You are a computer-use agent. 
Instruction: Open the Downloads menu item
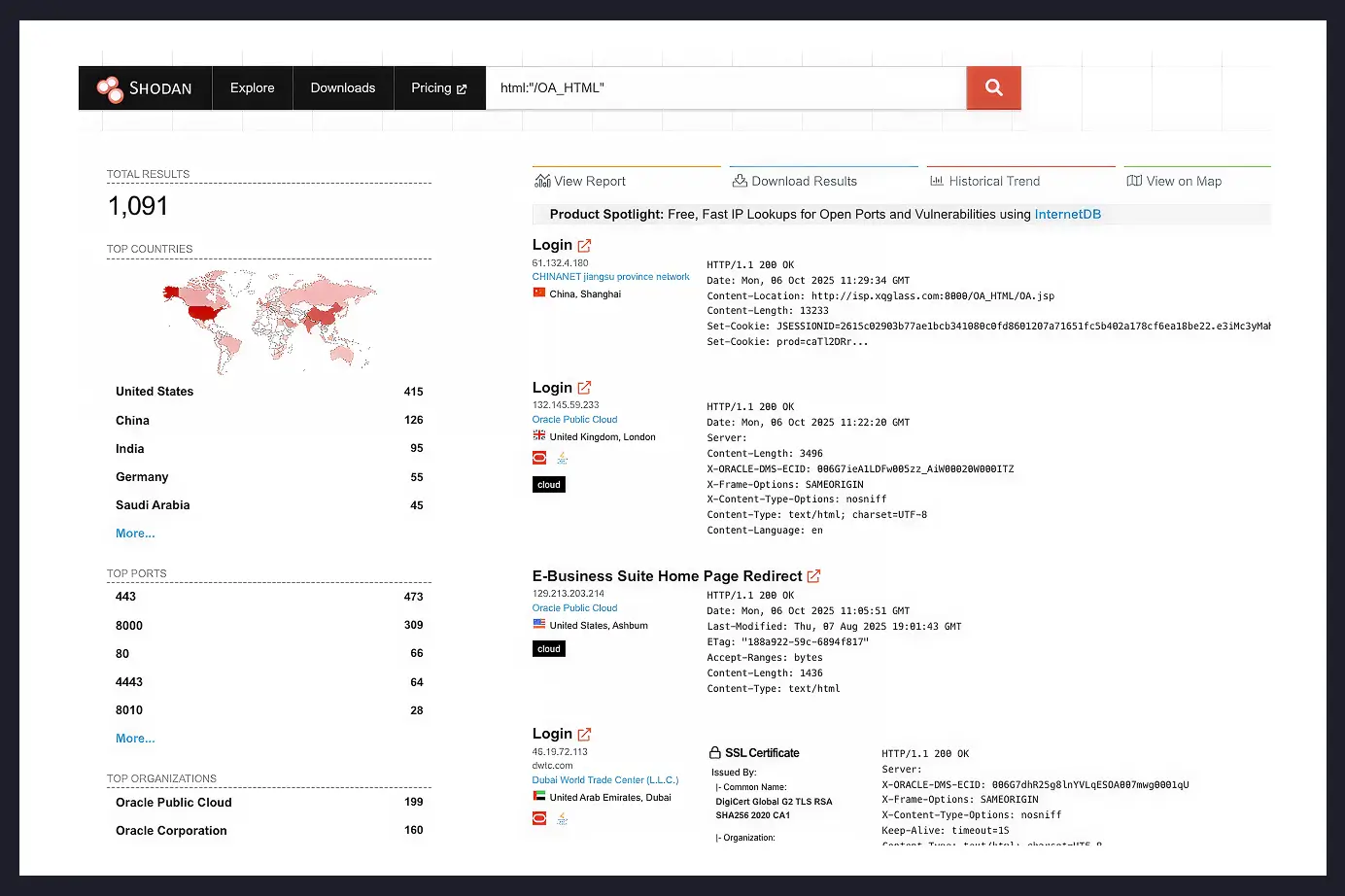point(342,87)
